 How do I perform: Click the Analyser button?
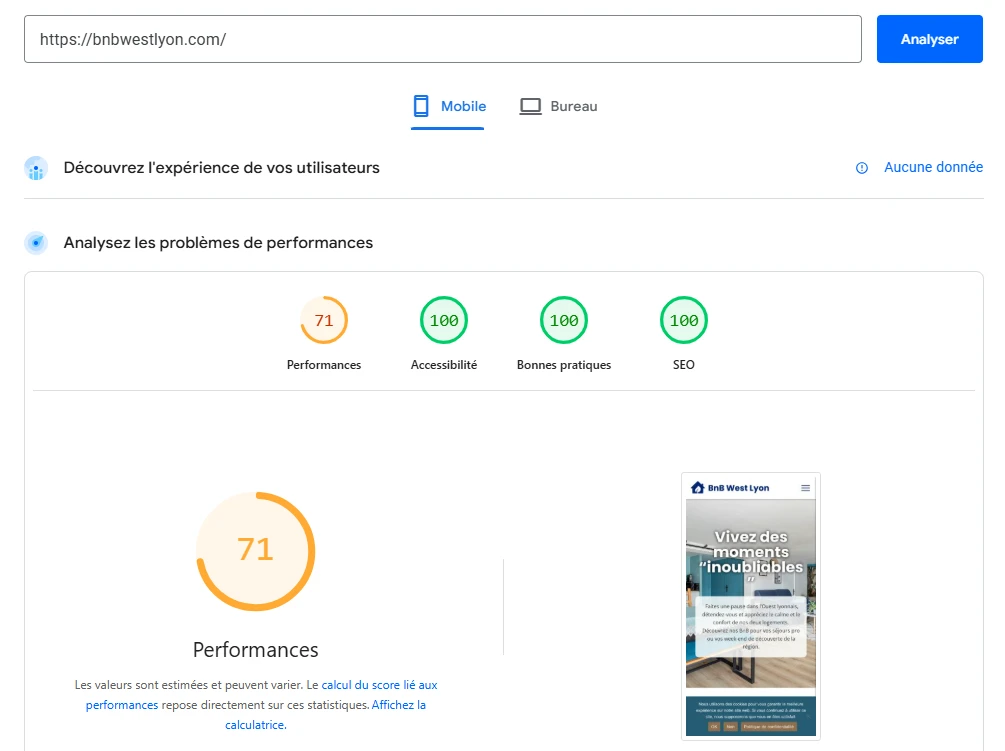(929, 39)
